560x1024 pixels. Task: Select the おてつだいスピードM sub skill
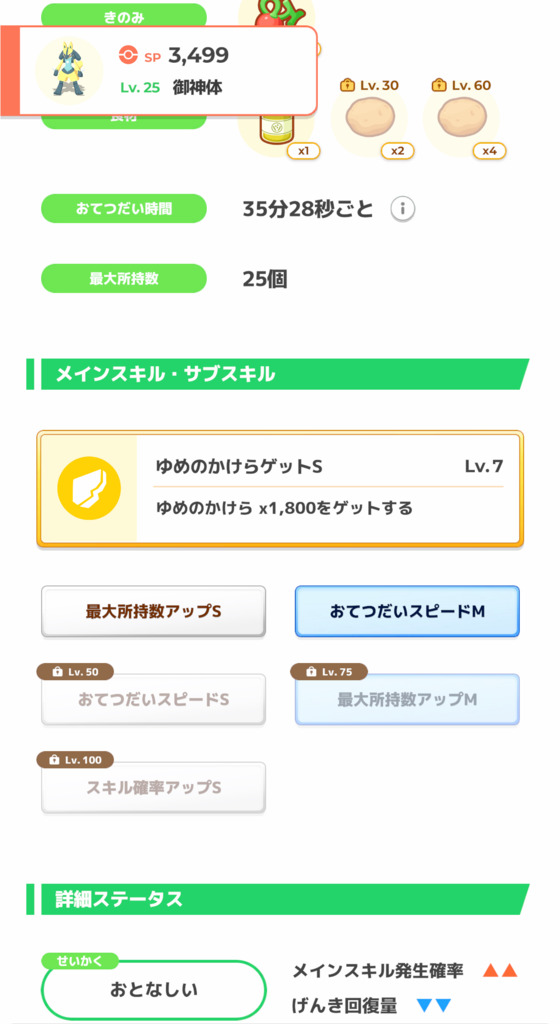pyautogui.click(x=407, y=611)
